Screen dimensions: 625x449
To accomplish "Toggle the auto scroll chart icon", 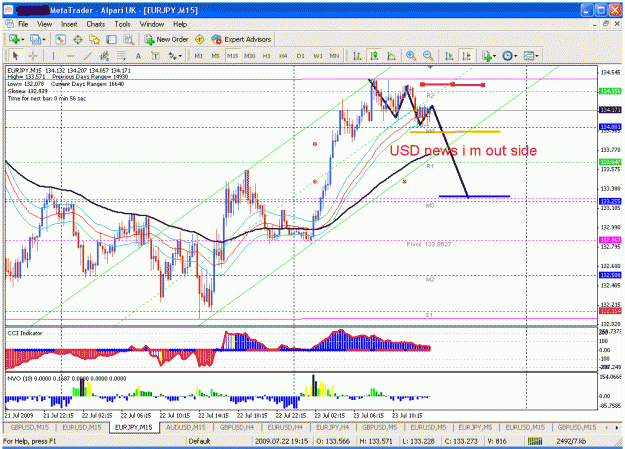I will 449,56.
